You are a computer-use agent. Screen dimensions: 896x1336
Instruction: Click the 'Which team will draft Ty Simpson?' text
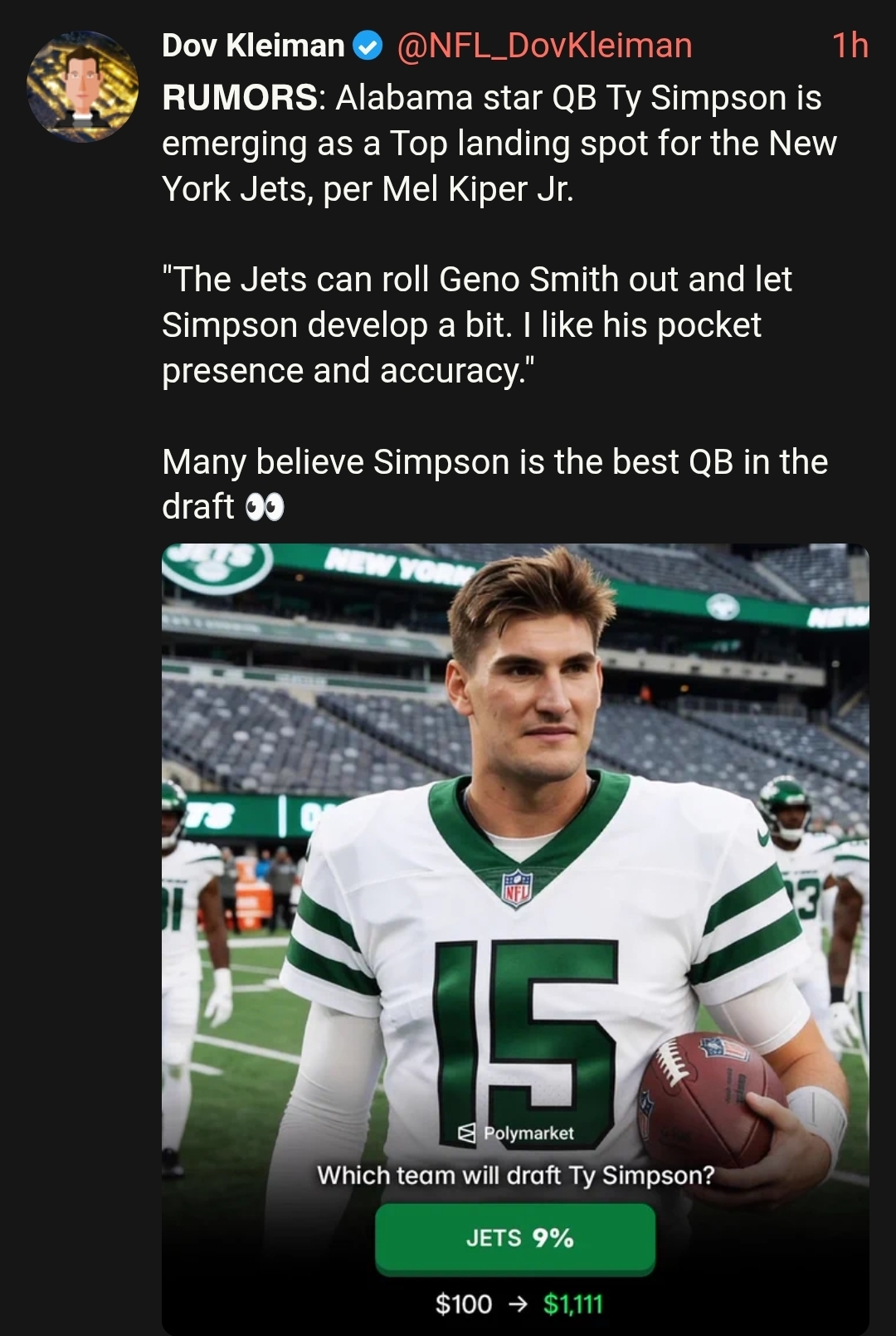point(515,1175)
